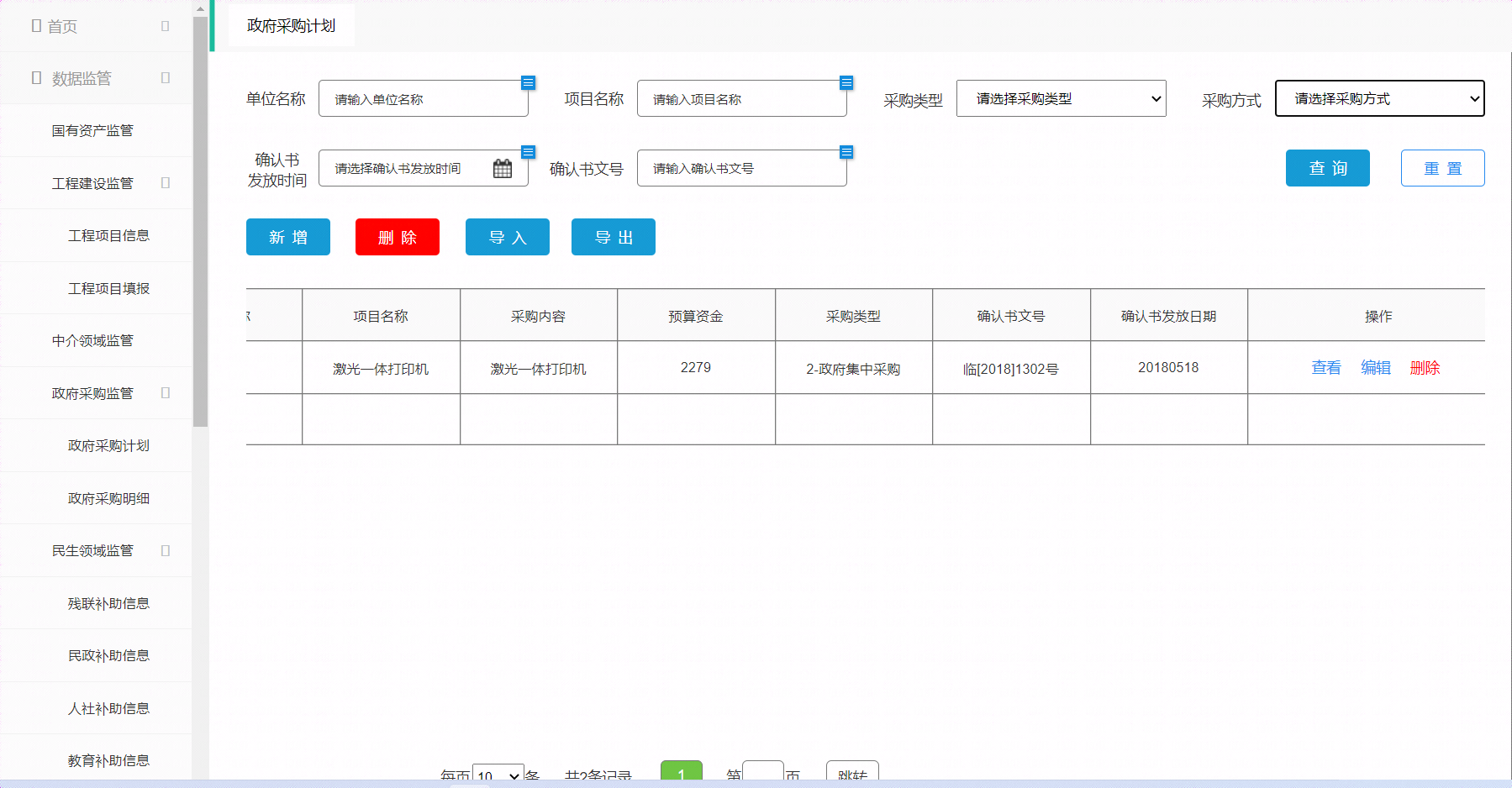Screen dimensions: 1512x788
Task: Click the sidebar scrollbar up arrow
Action: pos(200,8)
